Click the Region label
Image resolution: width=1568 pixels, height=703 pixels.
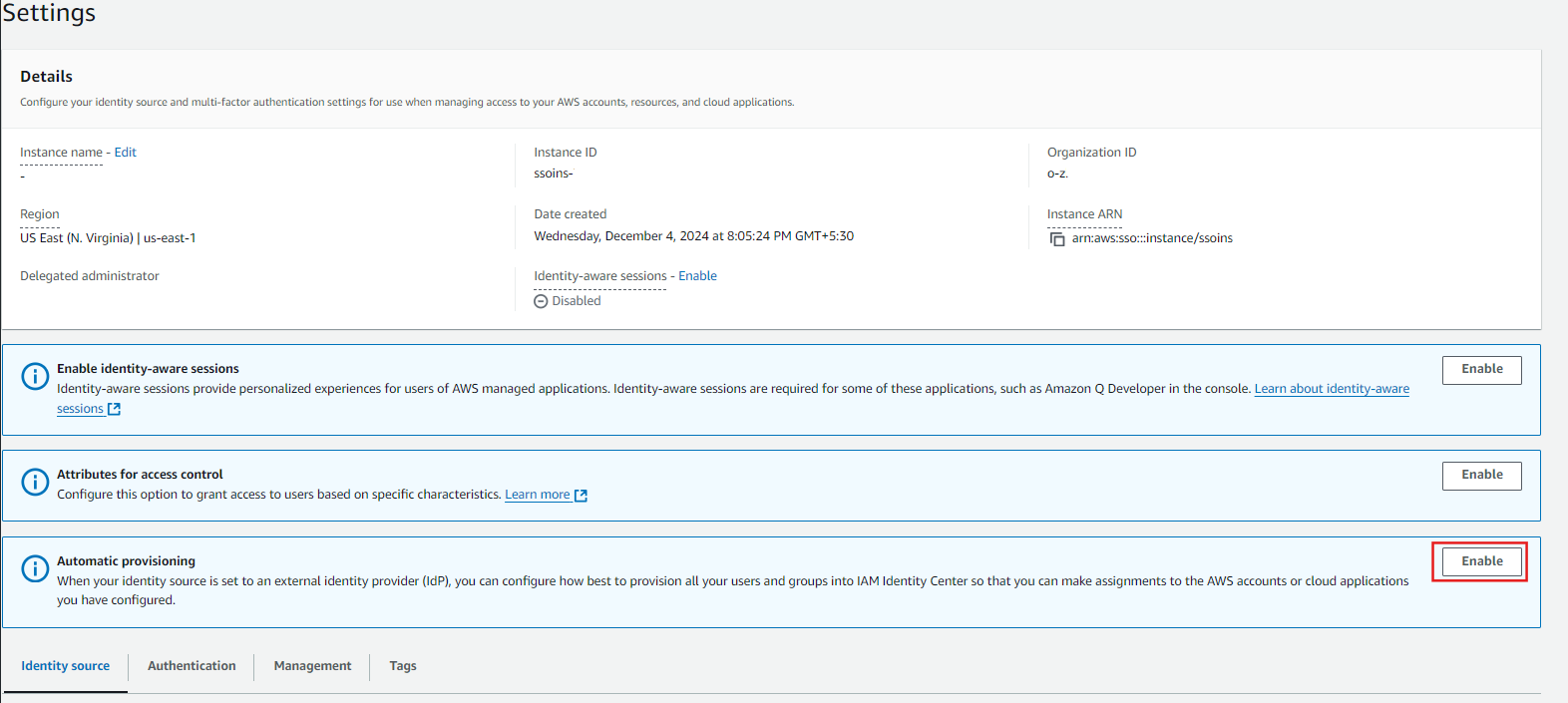(x=40, y=214)
